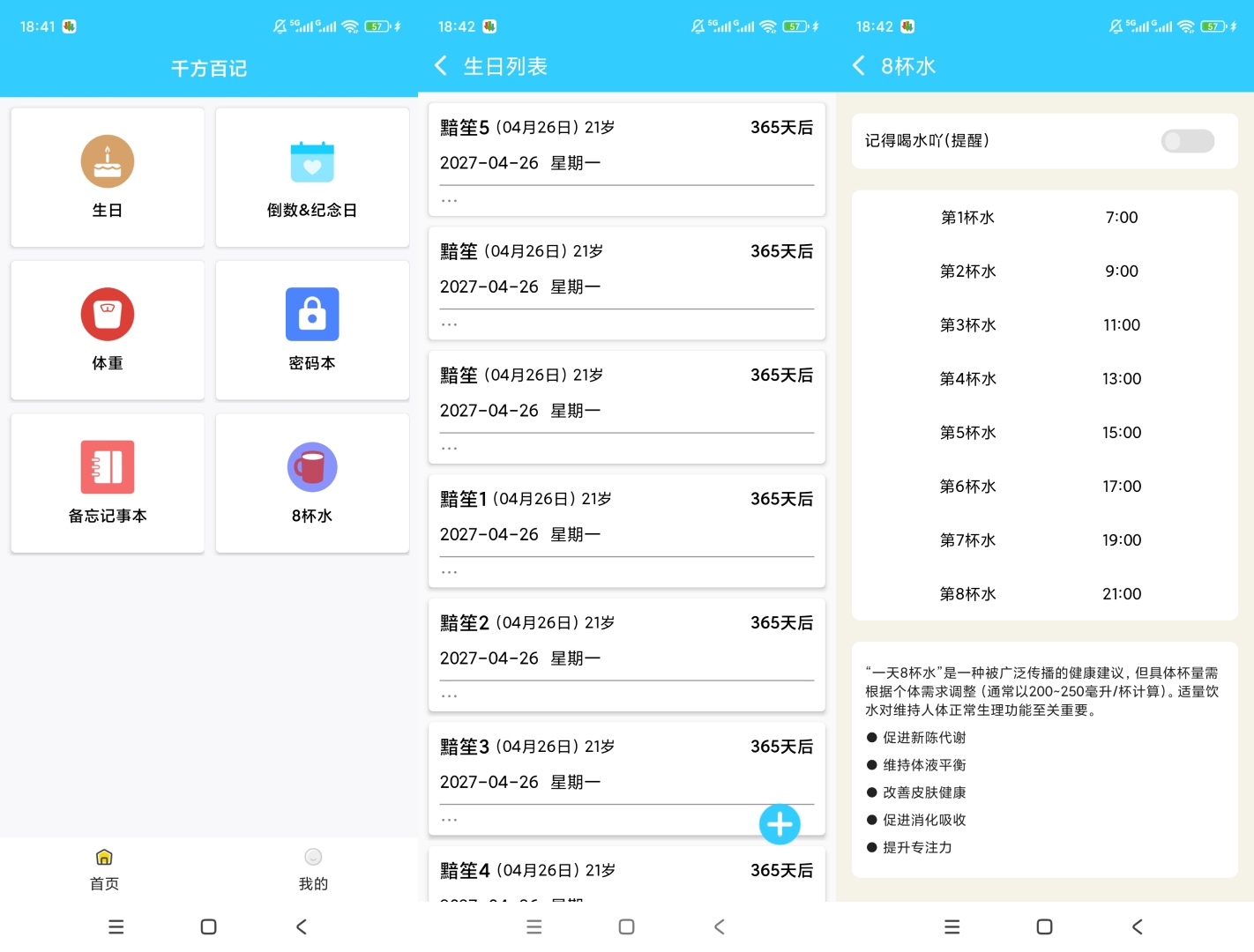The height and width of the screenshot is (952, 1254).
Task: Tap the 第8杯水 label
Action: [967, 594]
